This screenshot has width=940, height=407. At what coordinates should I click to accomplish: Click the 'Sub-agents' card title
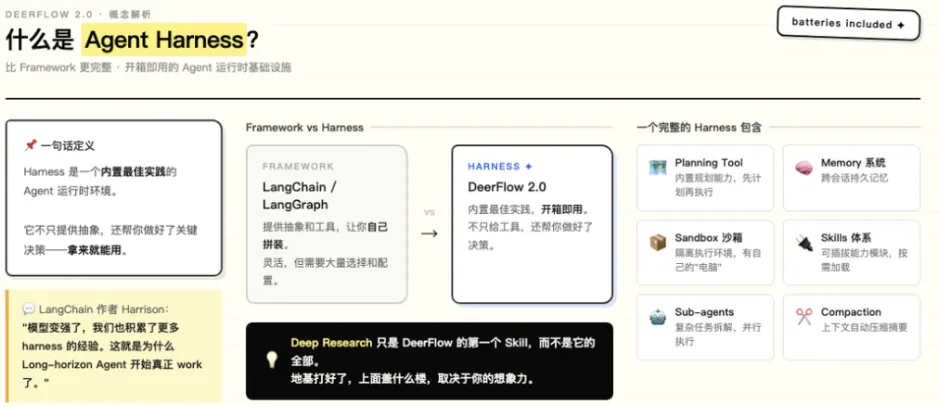click(704, 312)
